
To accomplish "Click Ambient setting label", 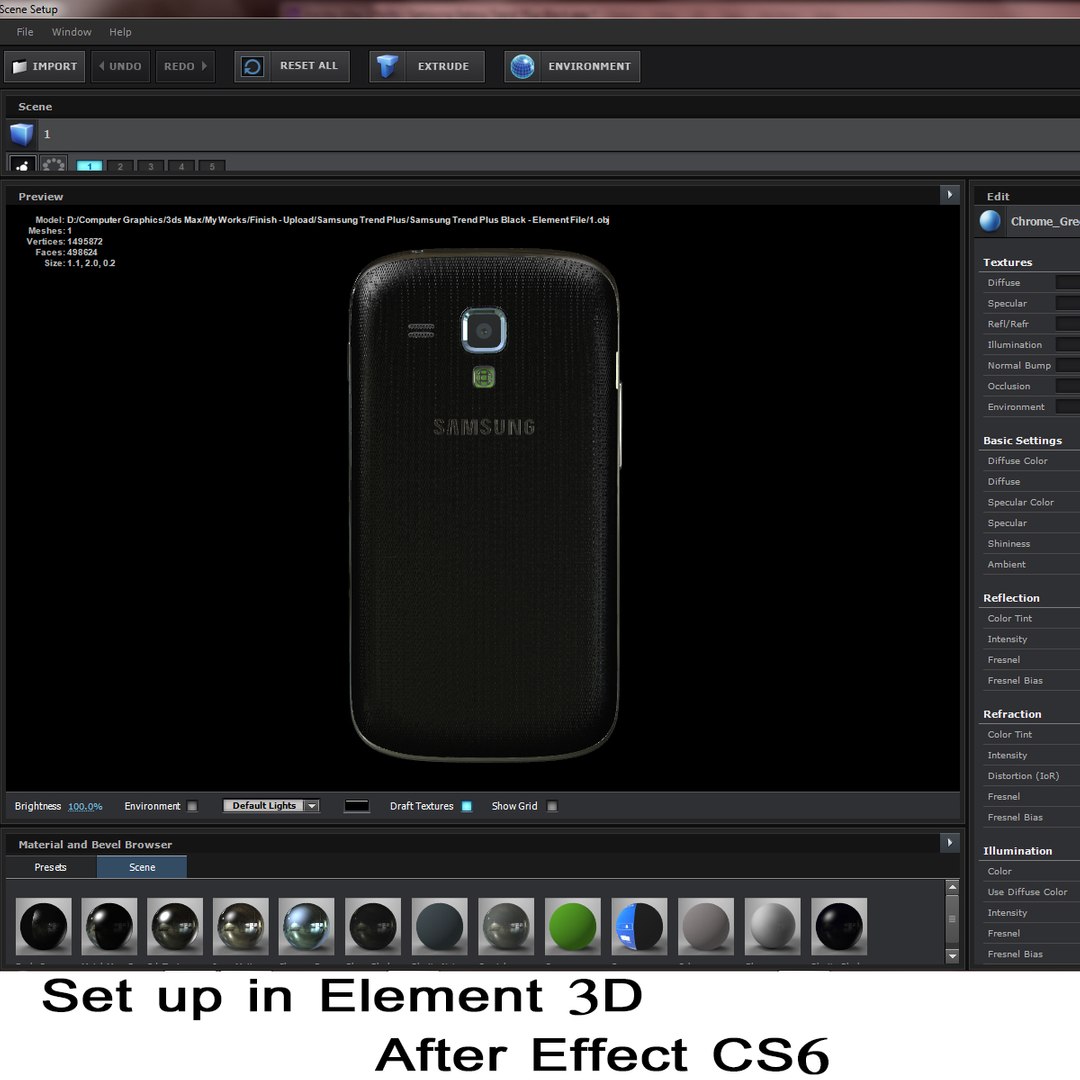I will click(1006, 564).
